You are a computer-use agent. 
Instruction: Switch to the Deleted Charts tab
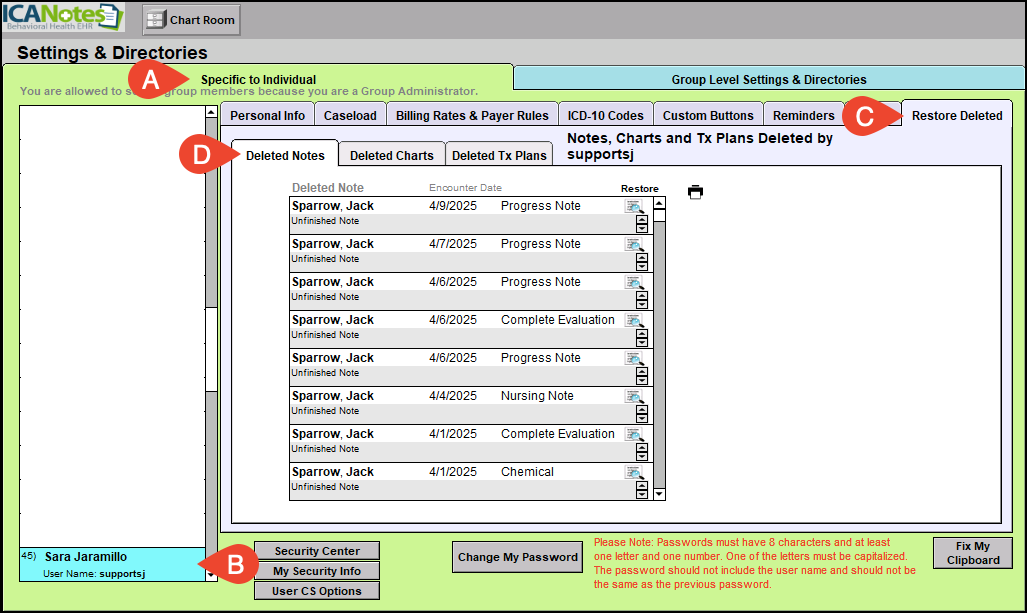[x=391, y=156]
